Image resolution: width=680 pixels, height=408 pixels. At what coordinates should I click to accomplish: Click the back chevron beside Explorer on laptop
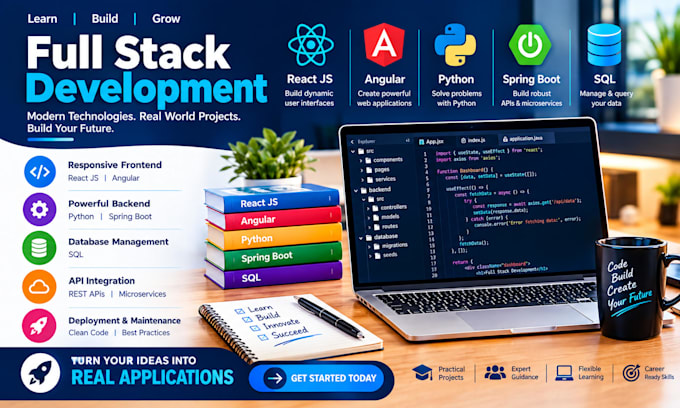tap(352, 142)
